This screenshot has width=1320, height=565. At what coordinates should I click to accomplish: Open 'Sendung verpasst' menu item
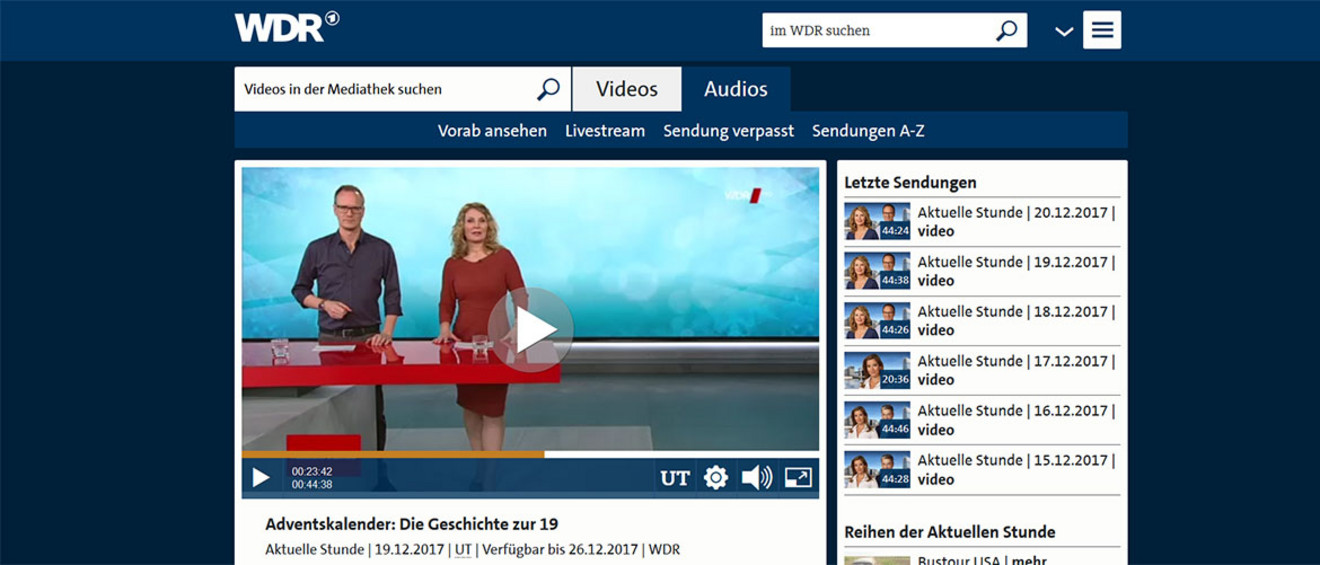(x=729, y=131)
